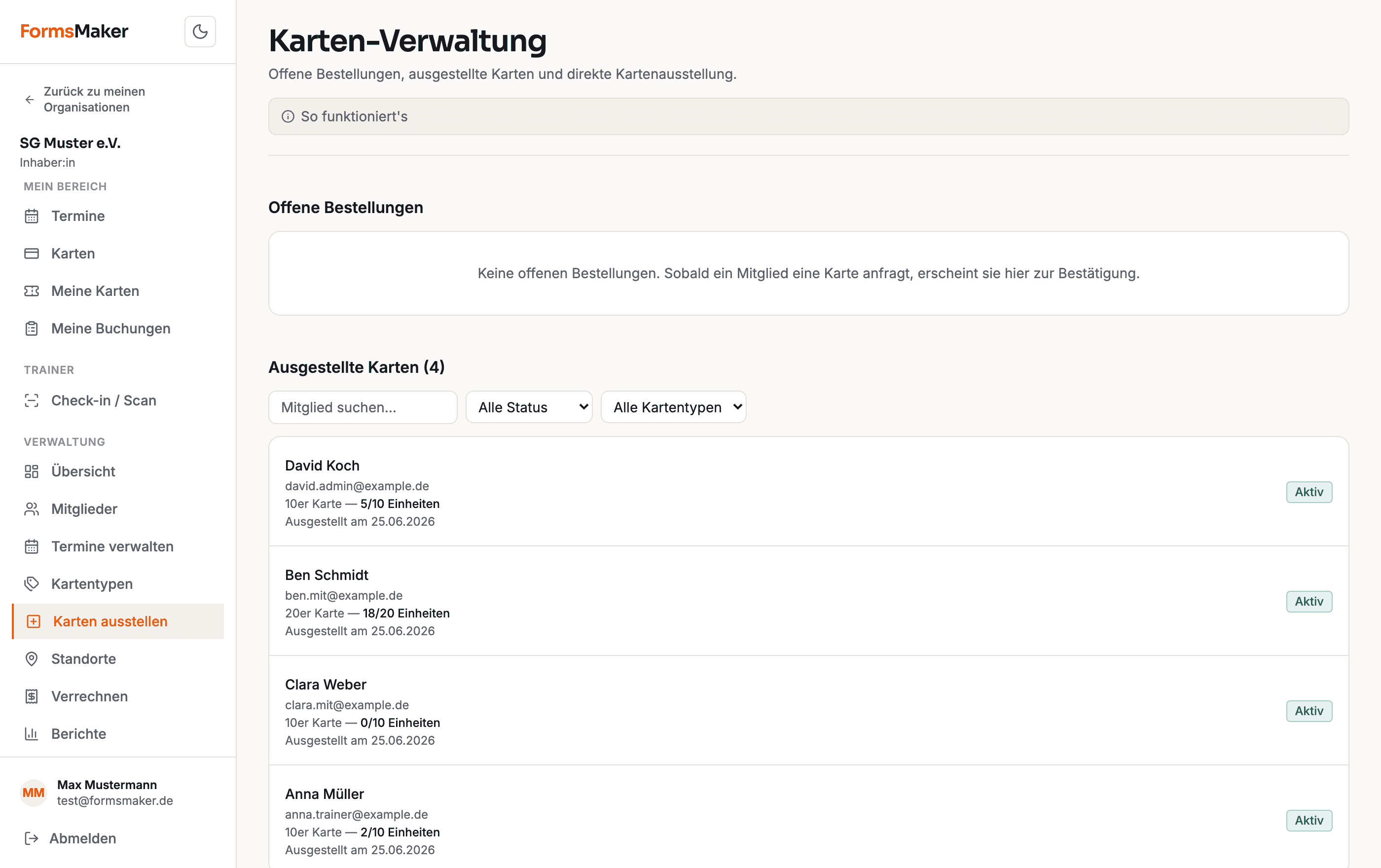
Task: Click the Kartentypen tag icon
Action: [x=32, y=583]
